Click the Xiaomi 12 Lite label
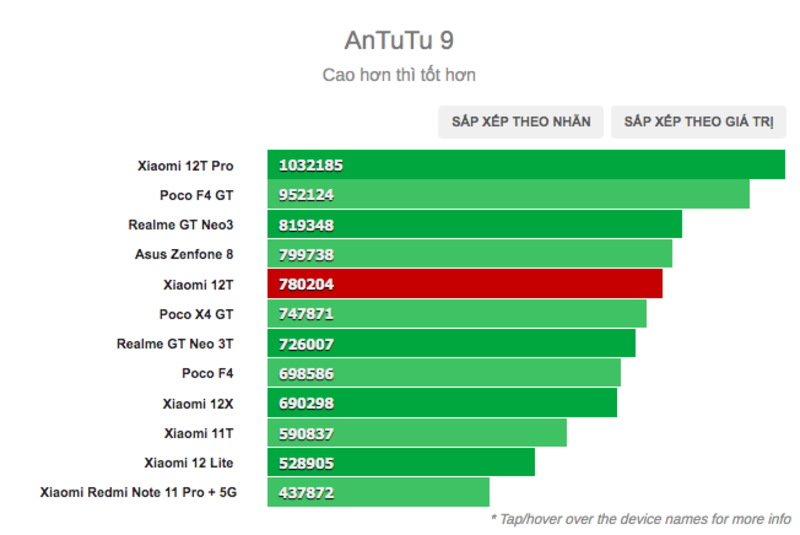Screen dimensions: 800x535 [189, 463]
